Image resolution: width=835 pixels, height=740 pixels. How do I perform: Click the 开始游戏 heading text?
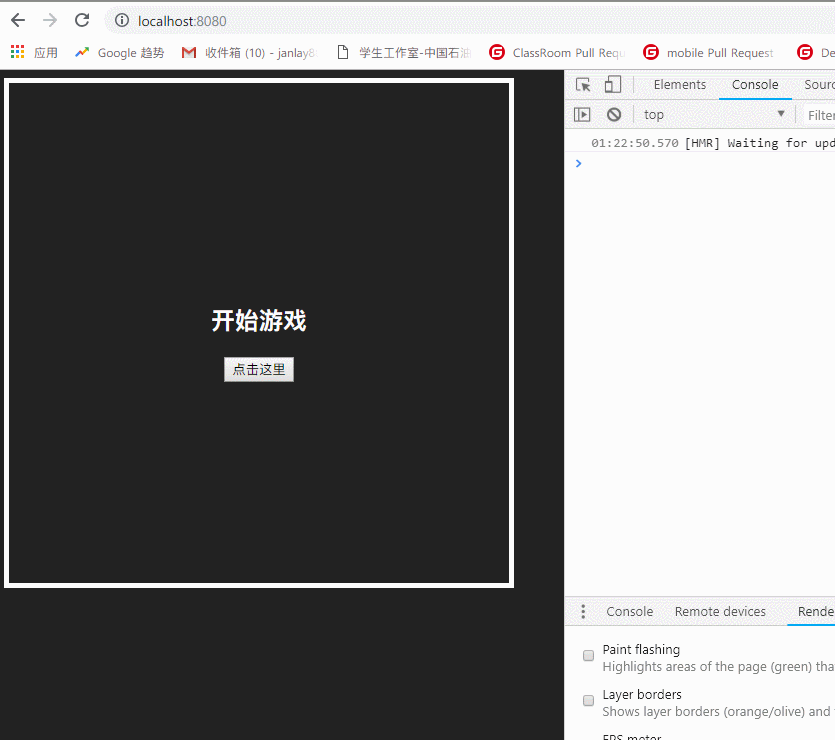pos(259,320)
